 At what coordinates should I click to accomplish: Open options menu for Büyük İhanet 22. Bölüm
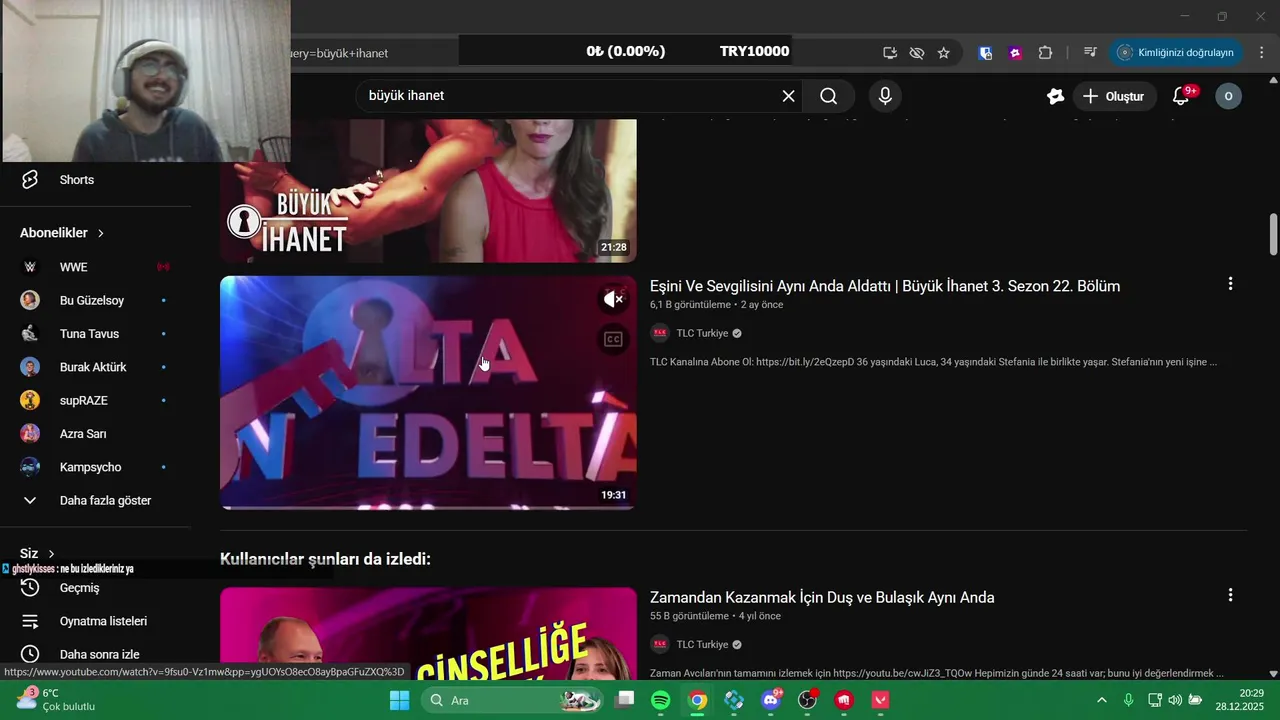tap(1230, 284)
